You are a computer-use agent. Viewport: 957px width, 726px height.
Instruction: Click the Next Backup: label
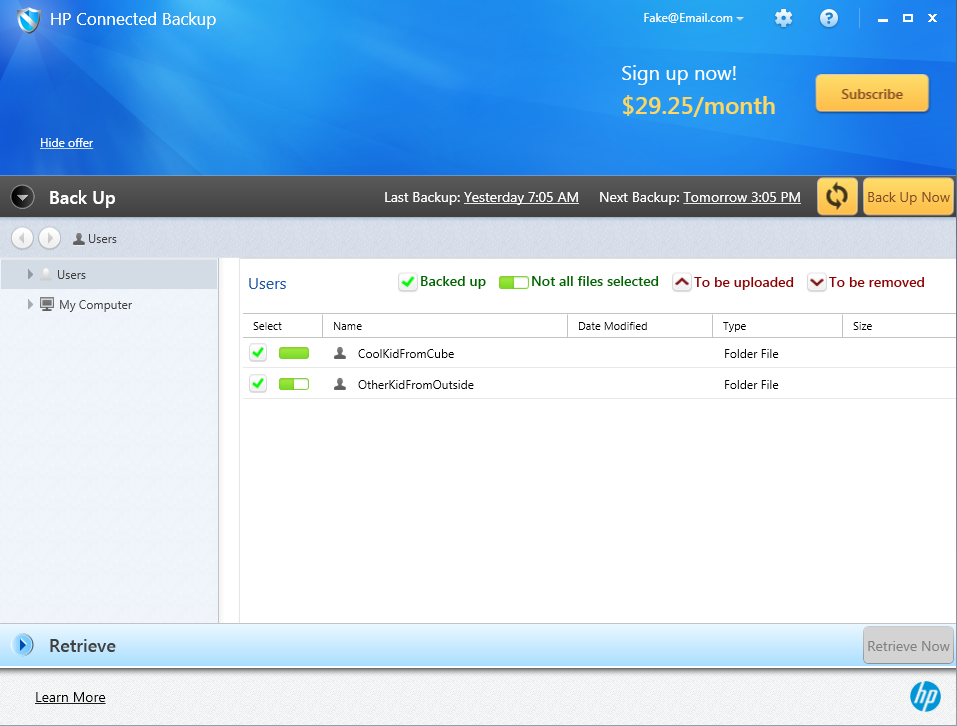tap(639, 197)
